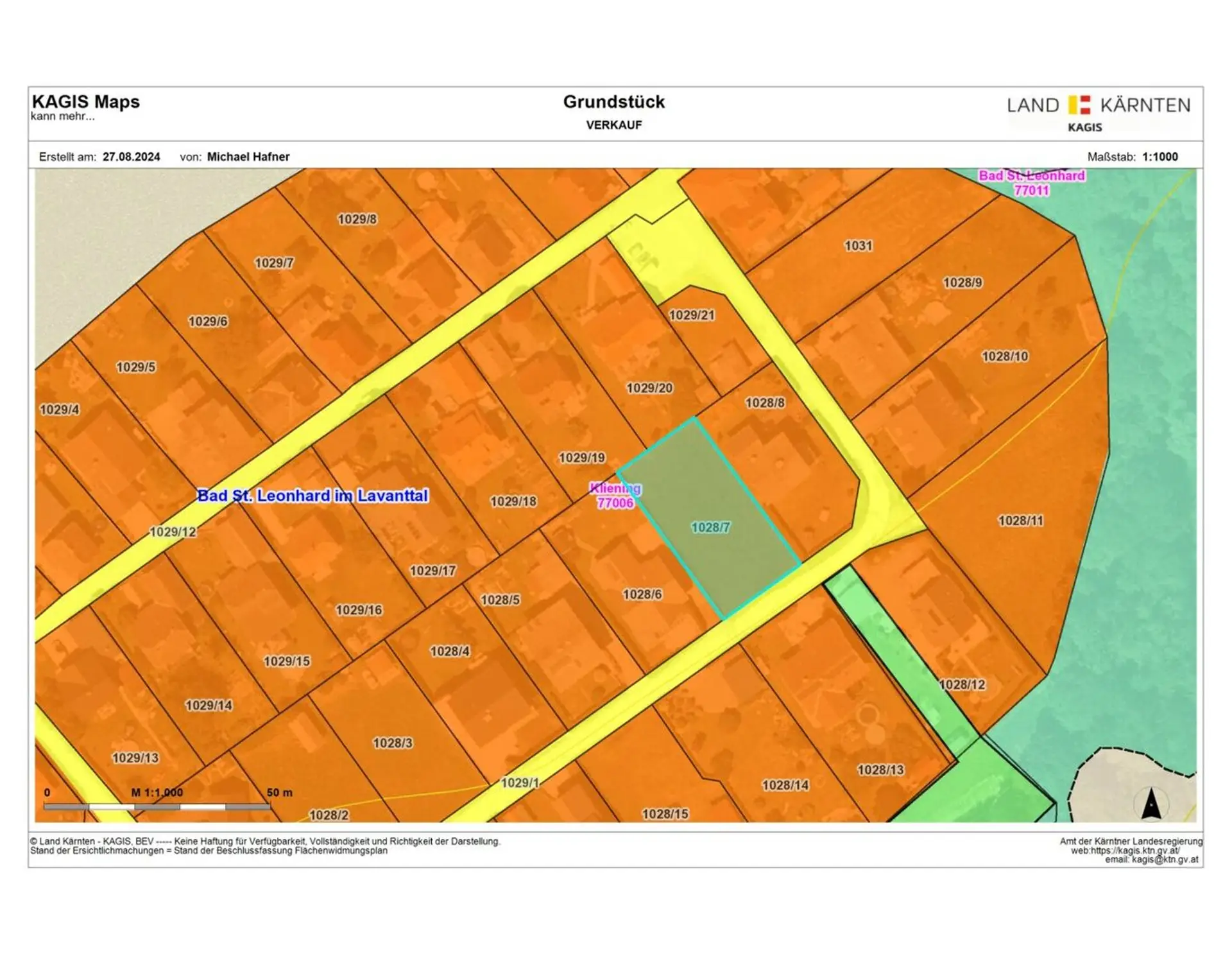Screen dimensions: 1232x954
Task: Click the M 1:1.000 scale bar
Action: (x=157, y=806)
